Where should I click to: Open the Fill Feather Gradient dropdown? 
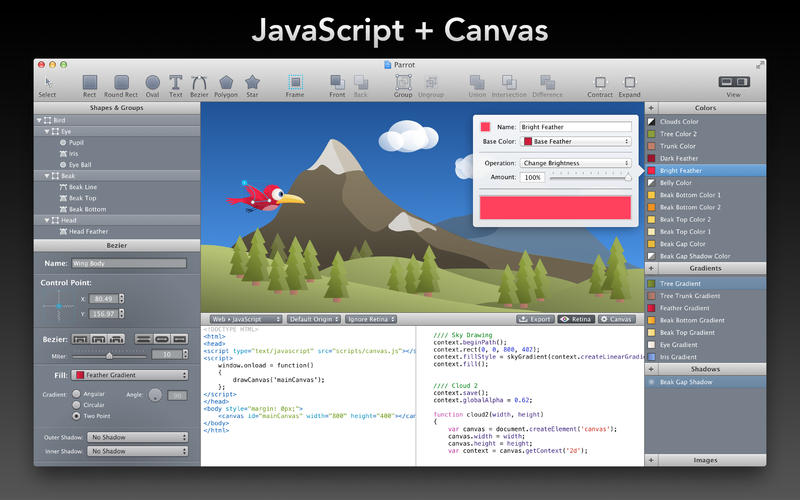click(130, 375)
